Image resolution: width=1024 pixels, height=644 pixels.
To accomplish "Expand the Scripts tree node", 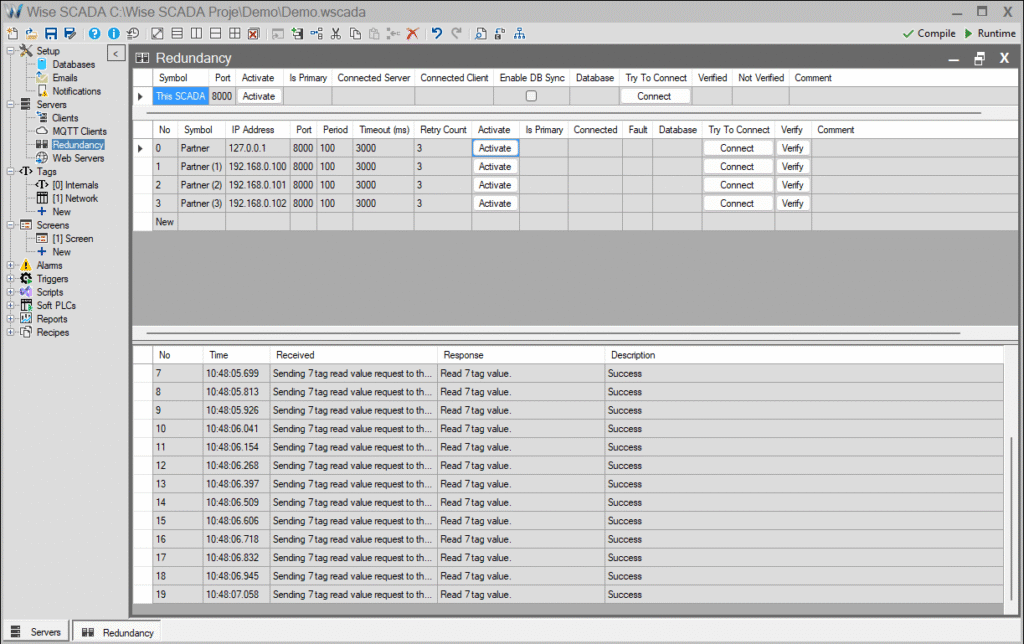I will pyautogui.click(x=8, y=292).
